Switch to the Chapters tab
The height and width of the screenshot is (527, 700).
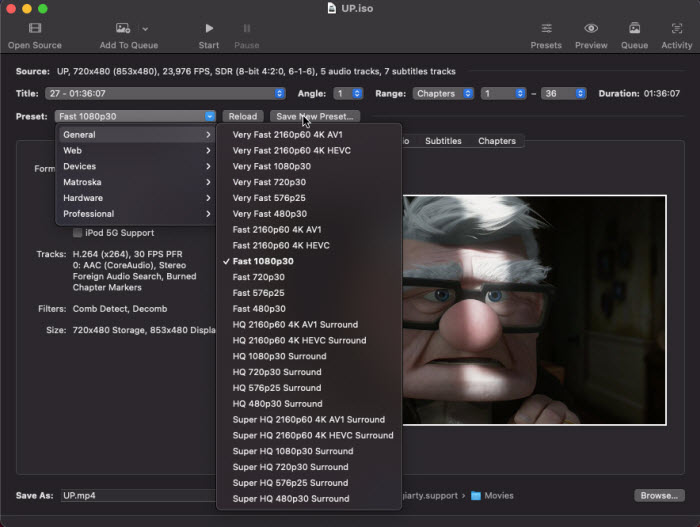[x=496, y=141]
